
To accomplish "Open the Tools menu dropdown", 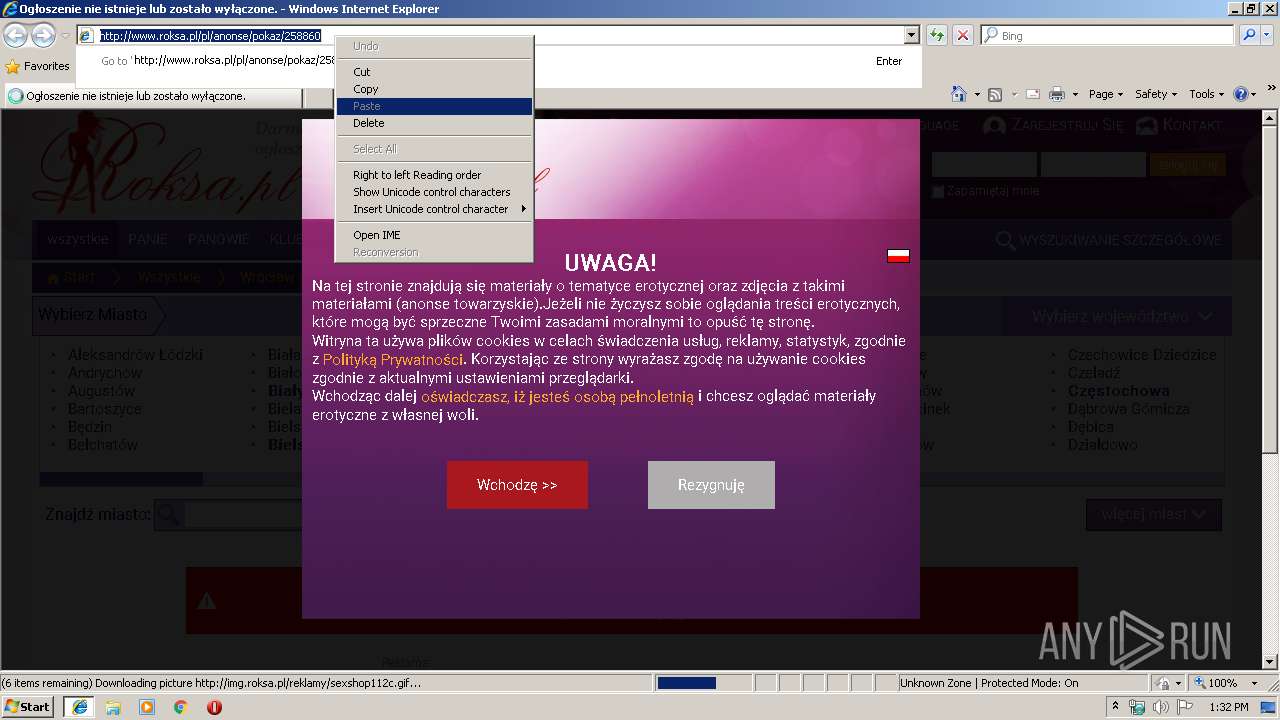I will pyautogui.click(x=1207, y=94).
